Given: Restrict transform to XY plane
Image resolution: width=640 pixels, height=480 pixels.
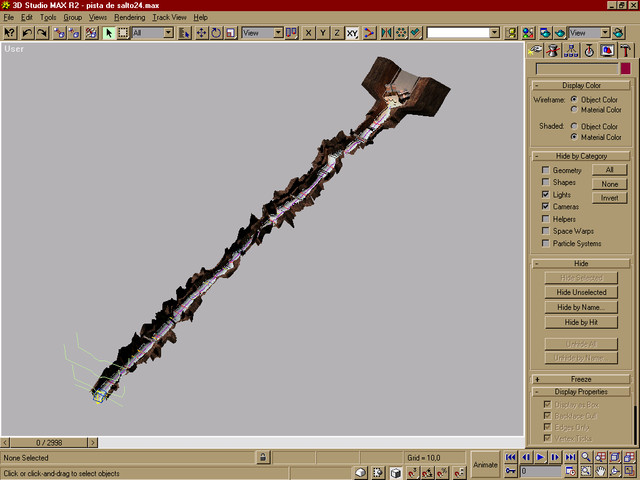Looking at the screenshot, I should coord(352,33).
